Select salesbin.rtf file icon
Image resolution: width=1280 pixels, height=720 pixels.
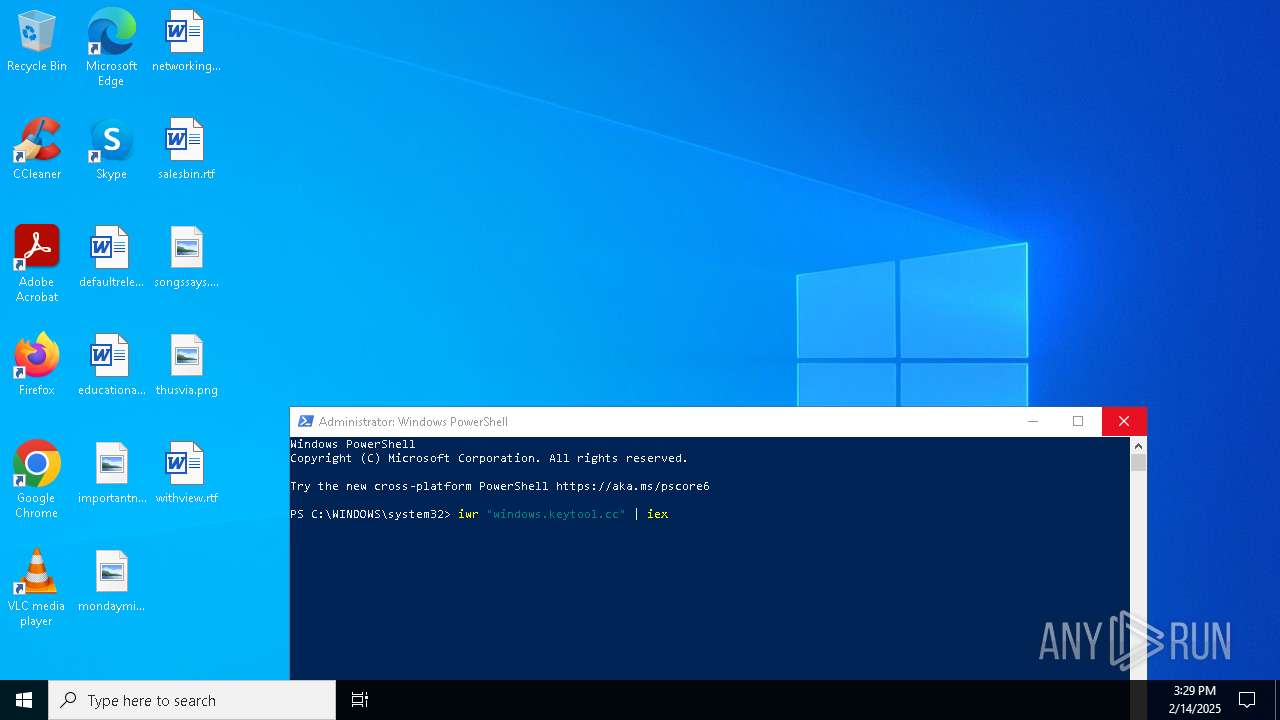point(186,150)
